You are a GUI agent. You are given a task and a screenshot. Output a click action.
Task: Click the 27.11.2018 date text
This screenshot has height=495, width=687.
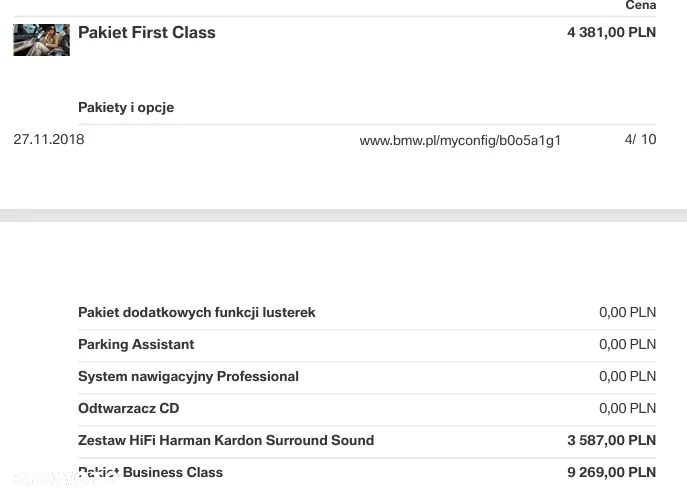coord(49,139)
